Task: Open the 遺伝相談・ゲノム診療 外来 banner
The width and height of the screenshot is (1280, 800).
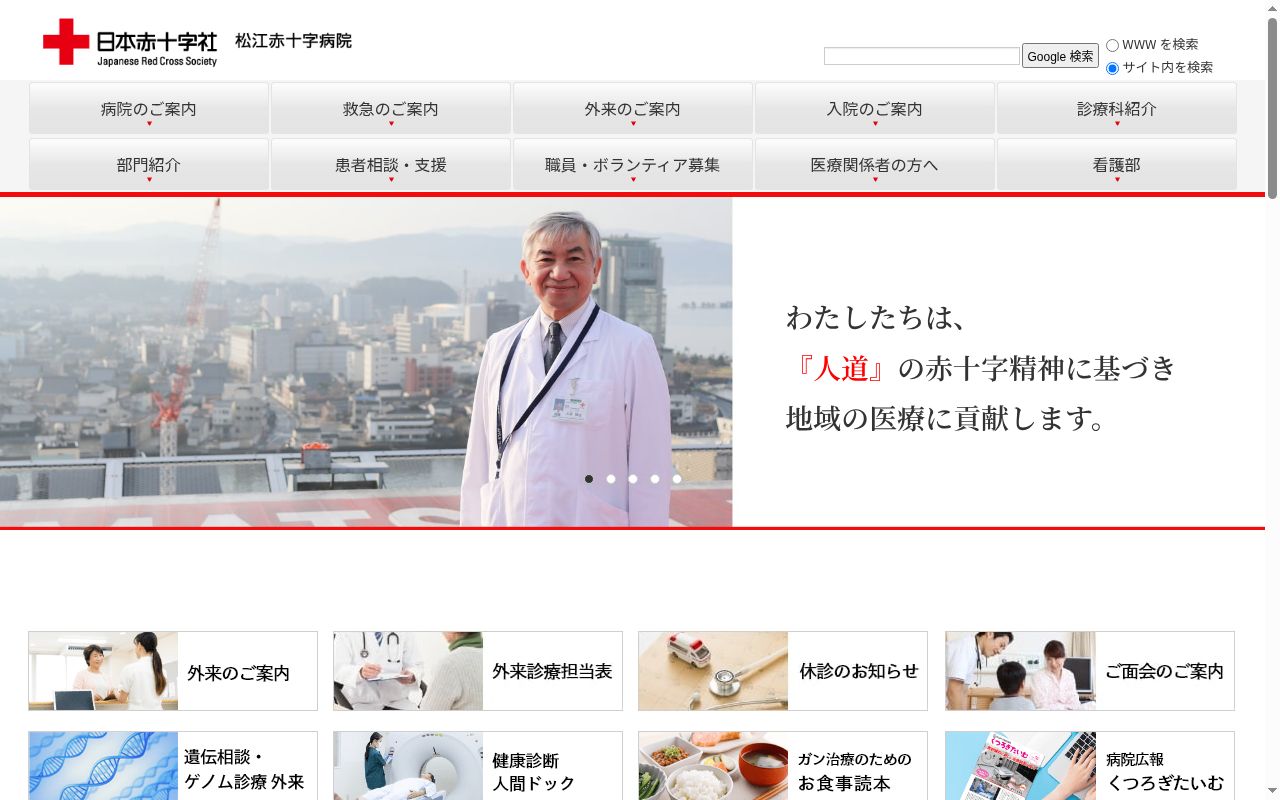Action: [x=173, y=766]
